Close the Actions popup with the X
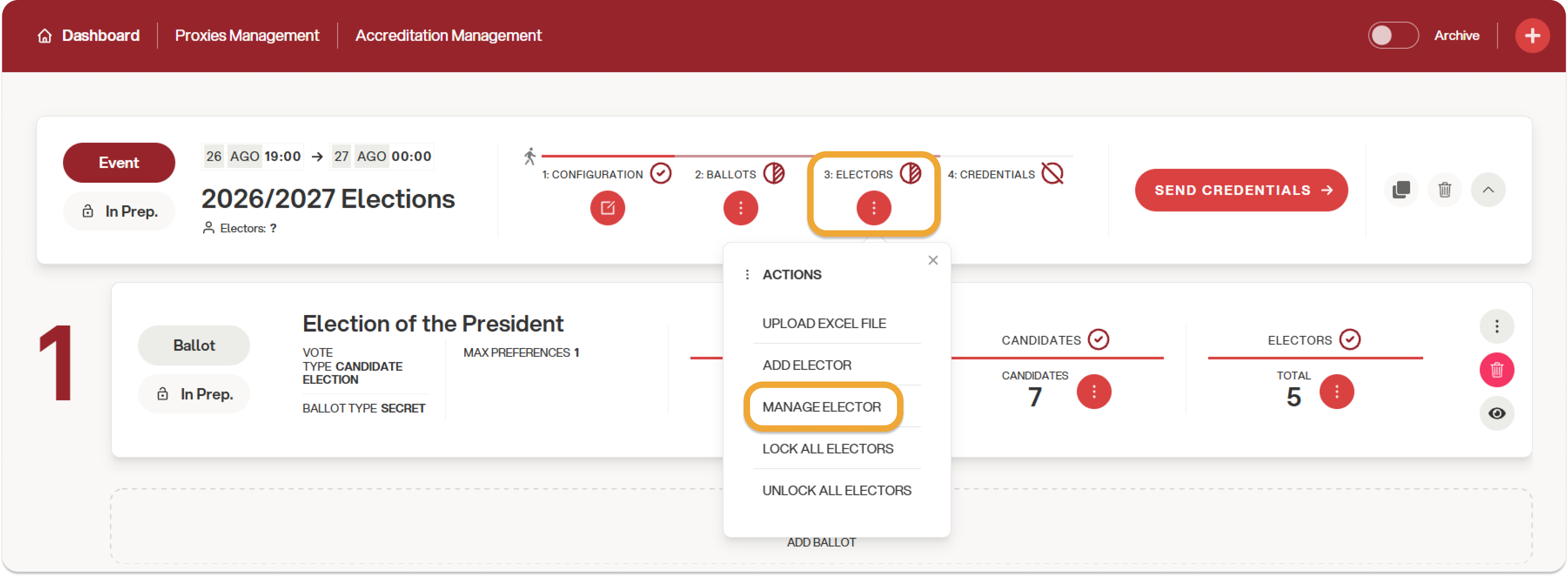This screenshot has height=576, width=1568. 933,260
